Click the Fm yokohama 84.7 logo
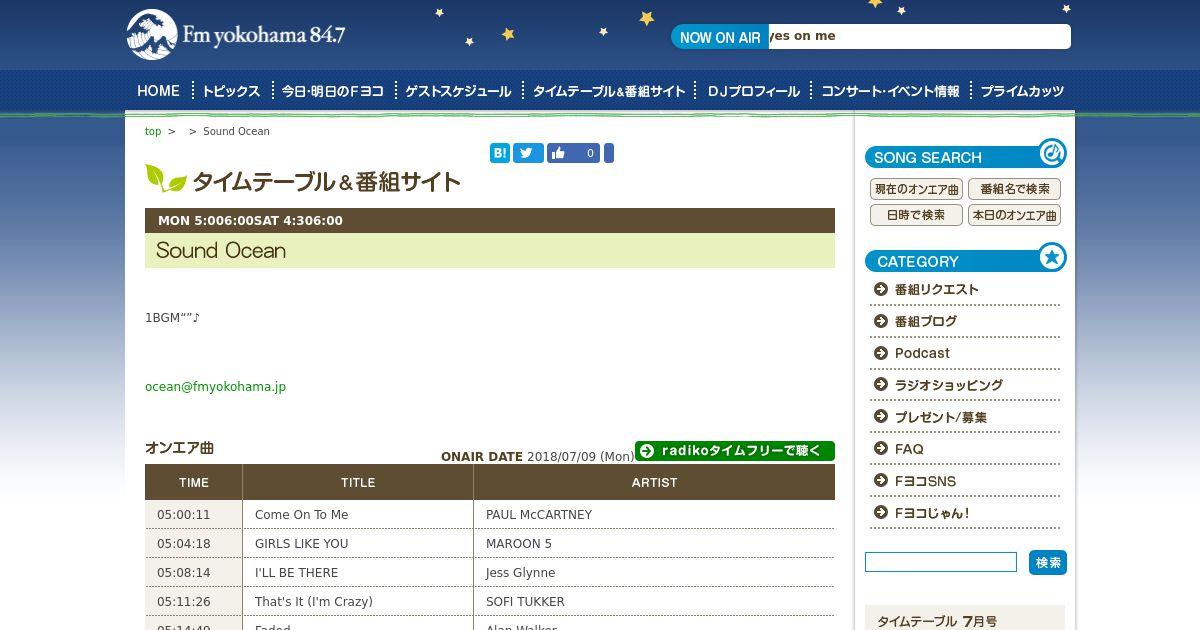This screenshot has height=630, width=1200. (236, 35)
